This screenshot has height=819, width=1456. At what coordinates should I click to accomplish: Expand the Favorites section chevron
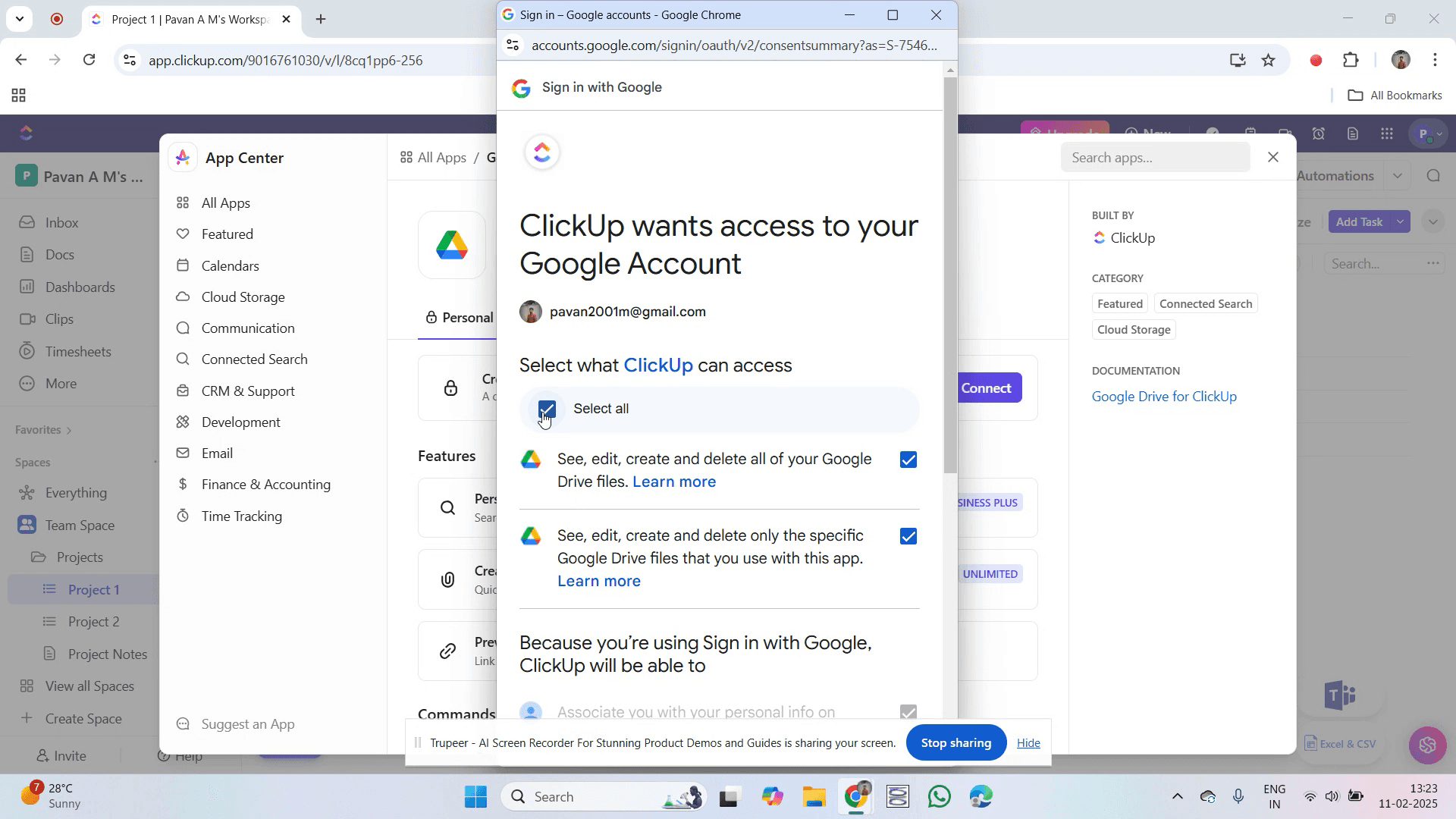click(x=69, y=431)
